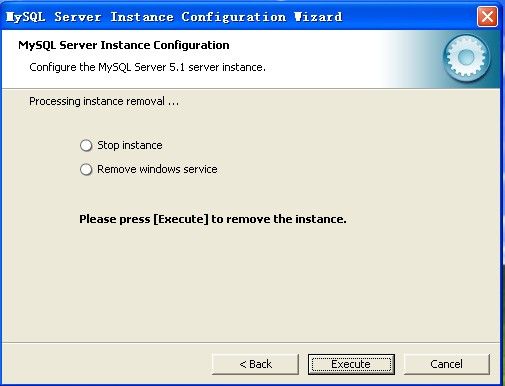Click the bold Please press Execute instruction
Viewport: 505px width, 386px height.
point(213,219)
